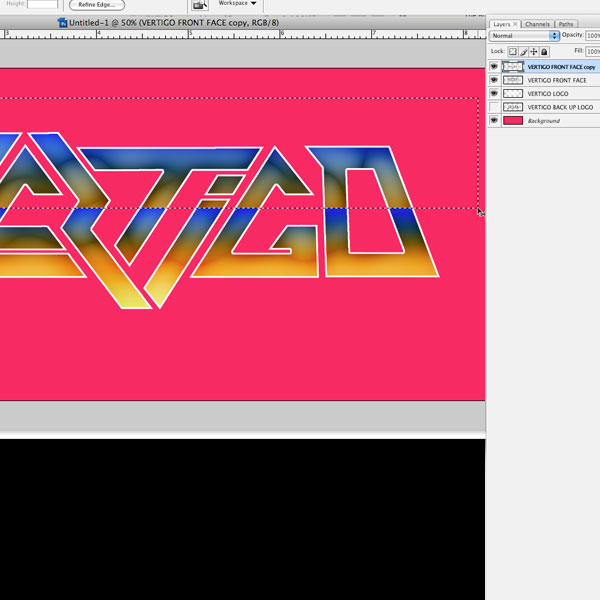
Task: Select the VERTIGO FRONT FACE copy layer name
Action: [x=561, y=67]
